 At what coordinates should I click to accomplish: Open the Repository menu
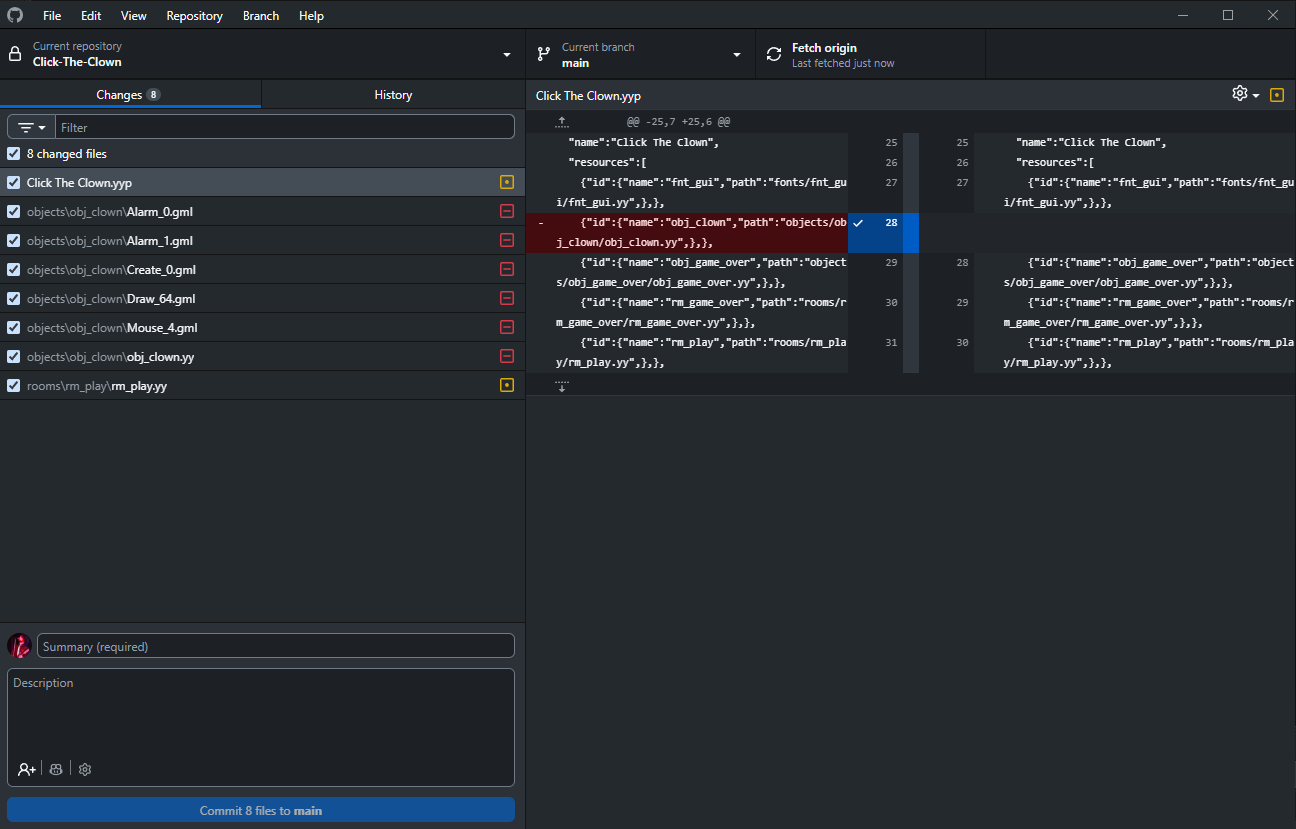pyautogui.click(x=195, y=16)
